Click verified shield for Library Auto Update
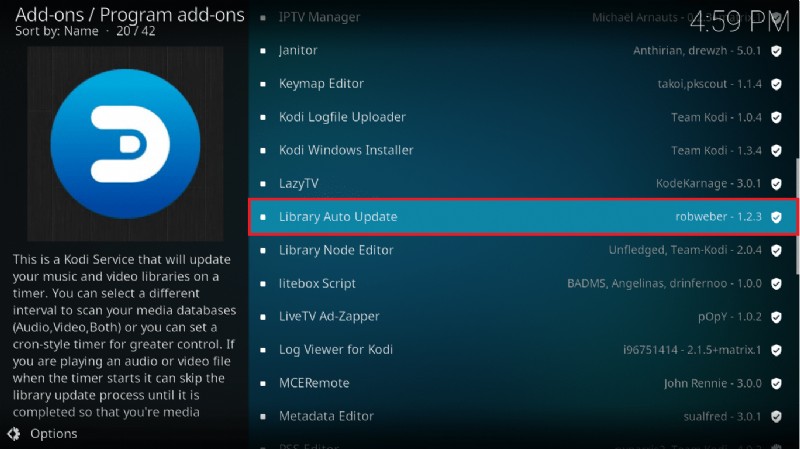The height and width of the screenshot is (449, 800). [x=776, y=217]
